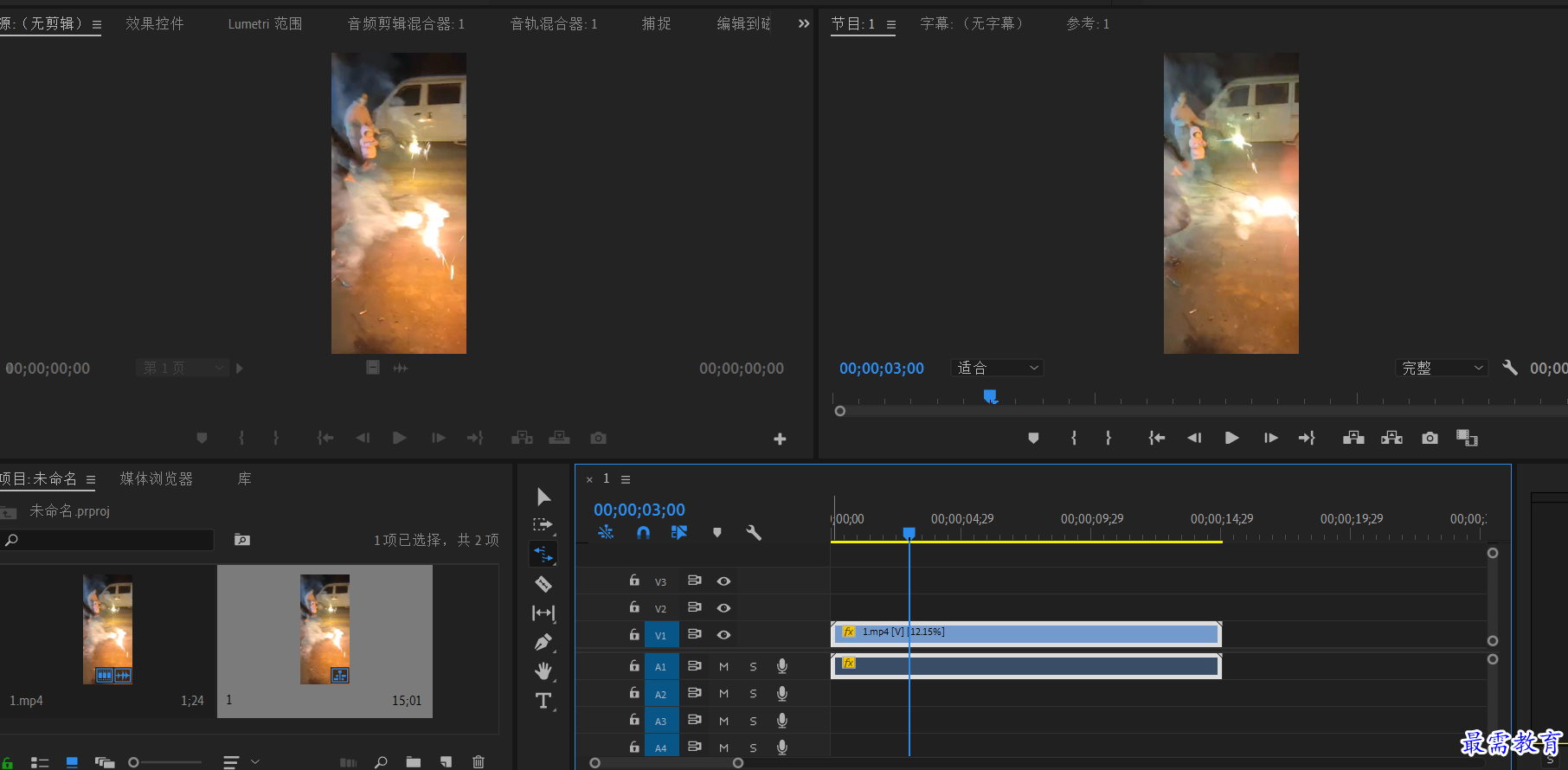Click the Project panel search field

107,540
